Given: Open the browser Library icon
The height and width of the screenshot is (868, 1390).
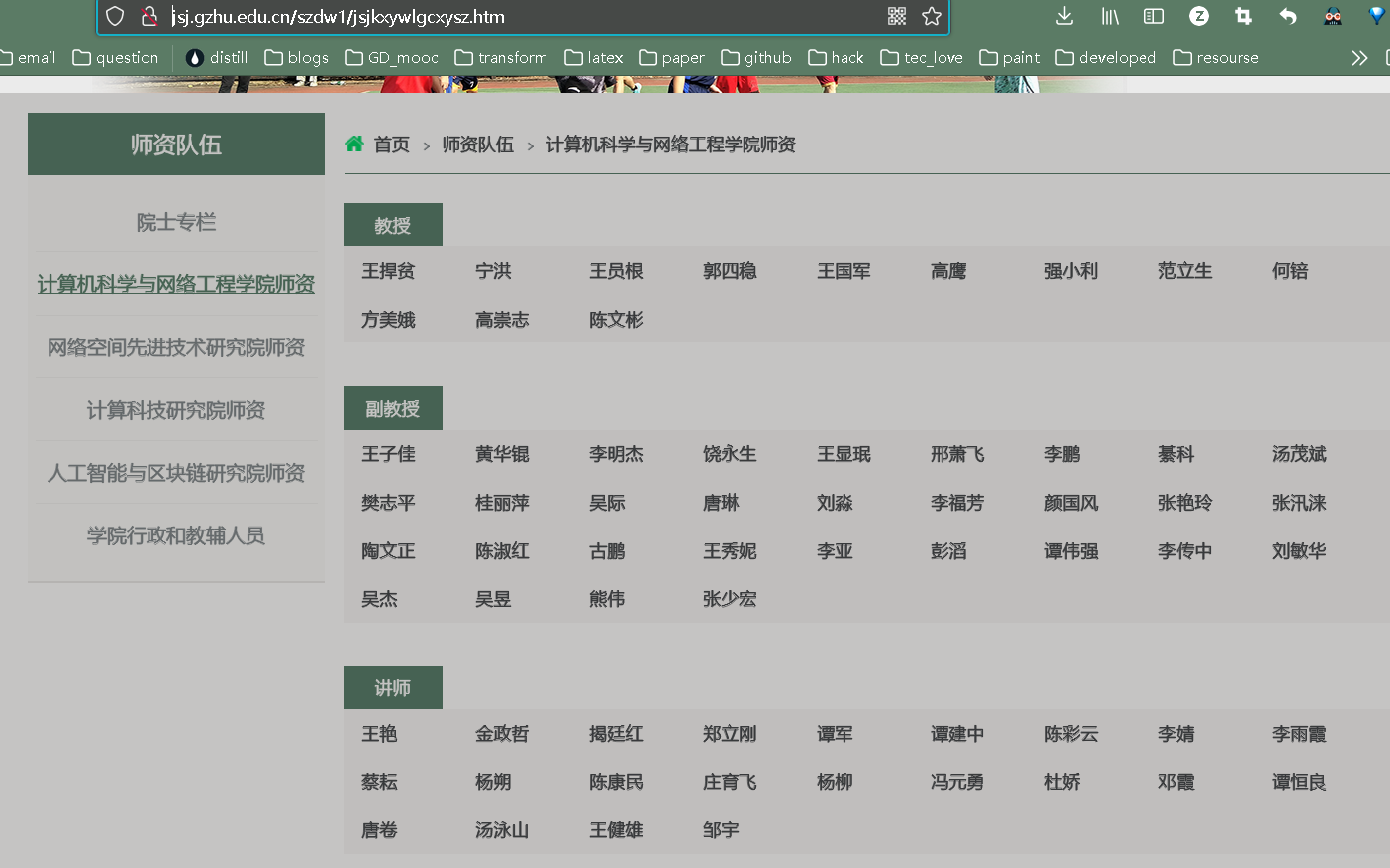Looking at the screenshot, I should (1110, 16).
